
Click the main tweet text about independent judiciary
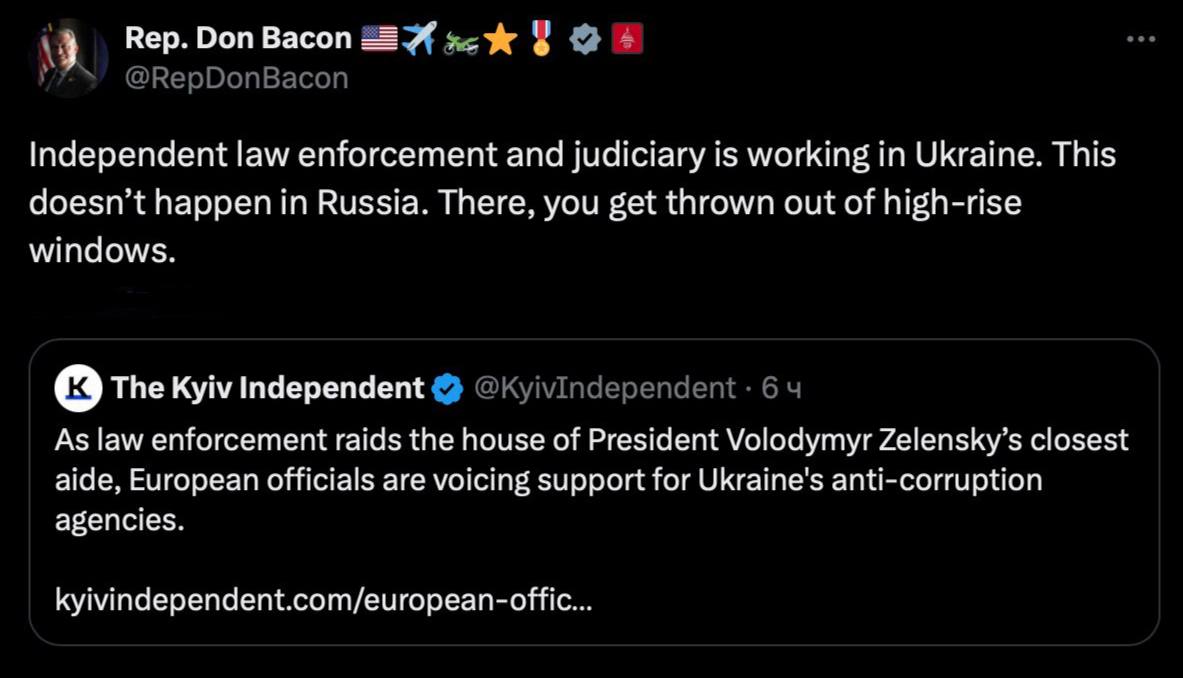point(570,201)
